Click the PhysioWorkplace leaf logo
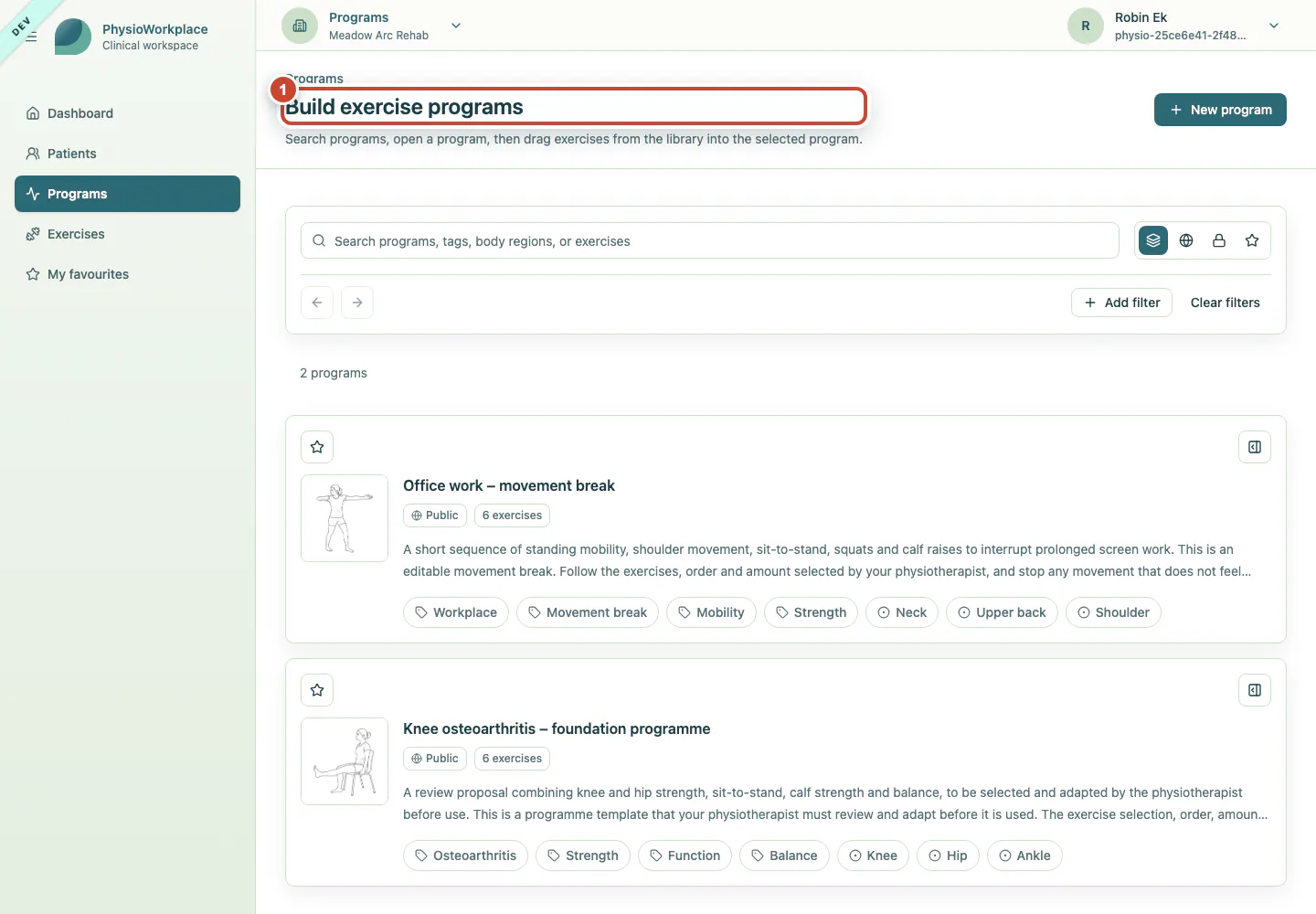 tap(73, 37)
